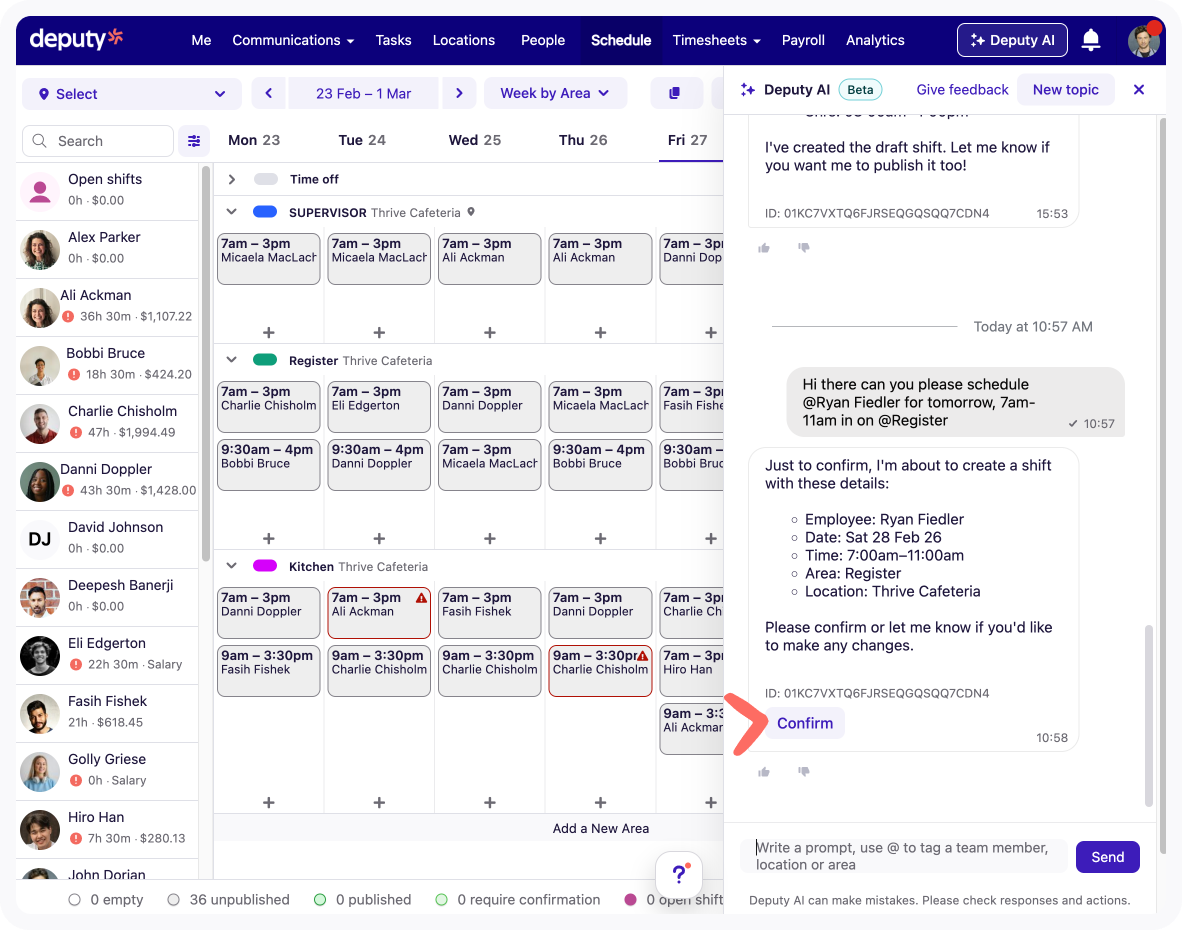Open the schedule filter settings icon
The image size is (1182, 930).
click(x=194, y=141)
